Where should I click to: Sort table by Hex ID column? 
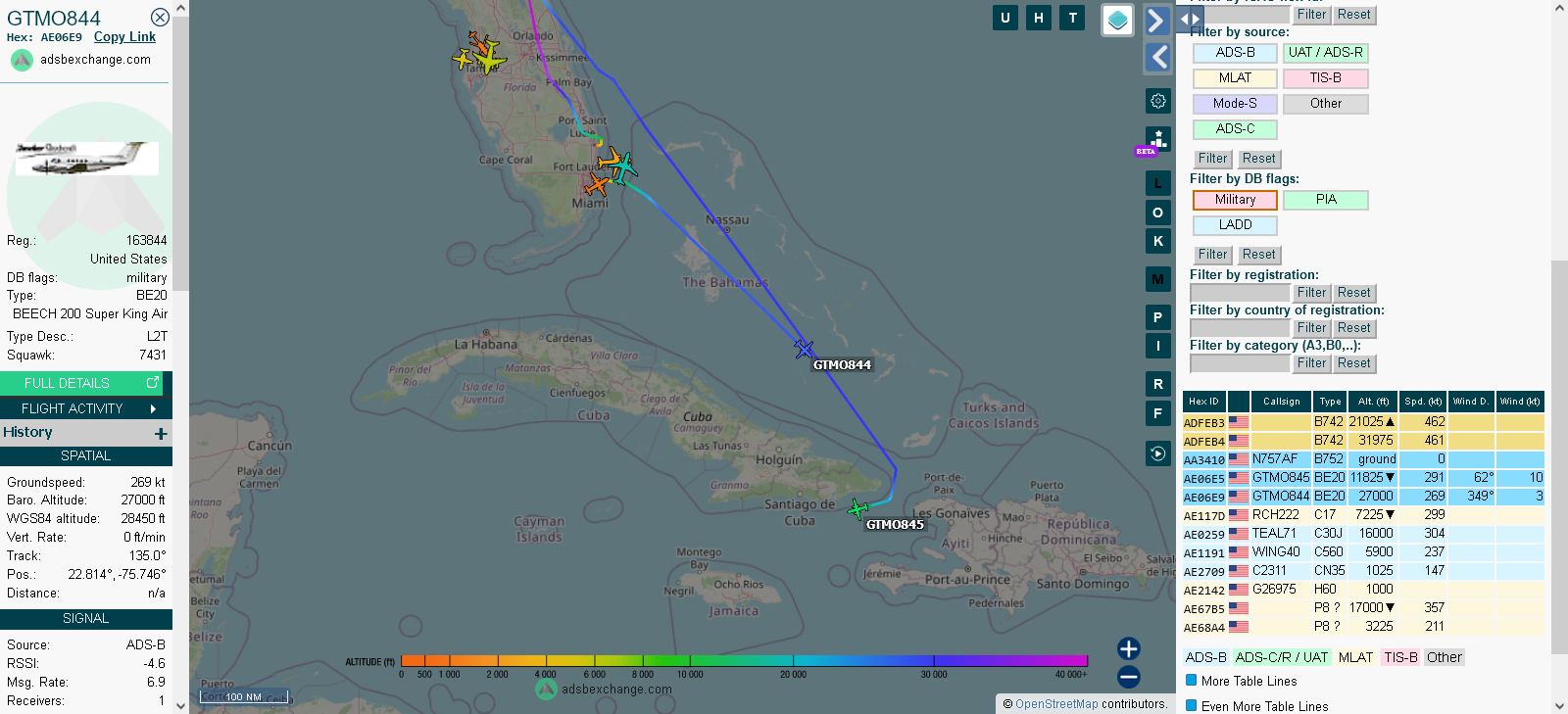(1203, 402)
